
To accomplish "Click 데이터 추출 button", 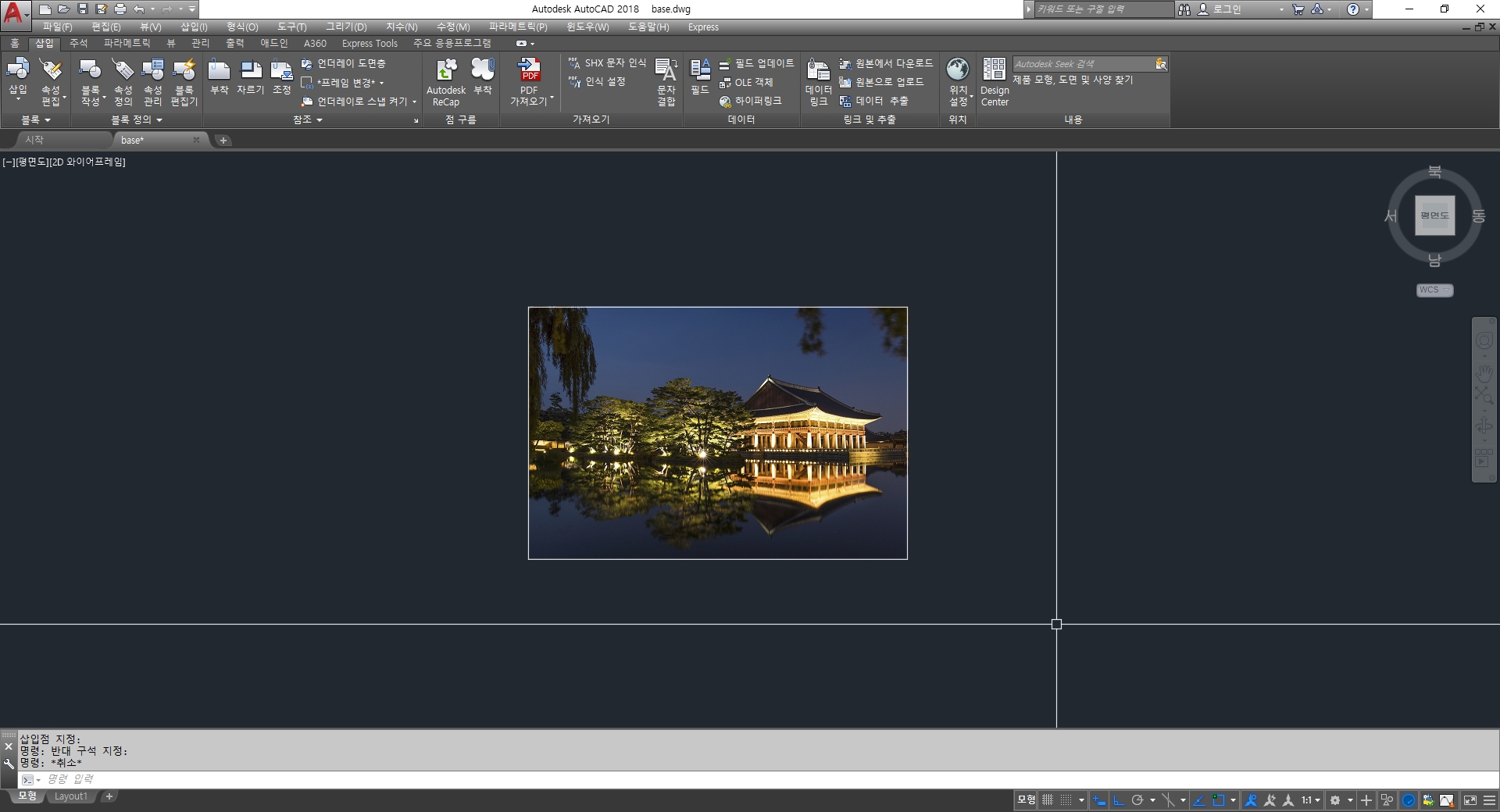I will click(x=874, y=101).
